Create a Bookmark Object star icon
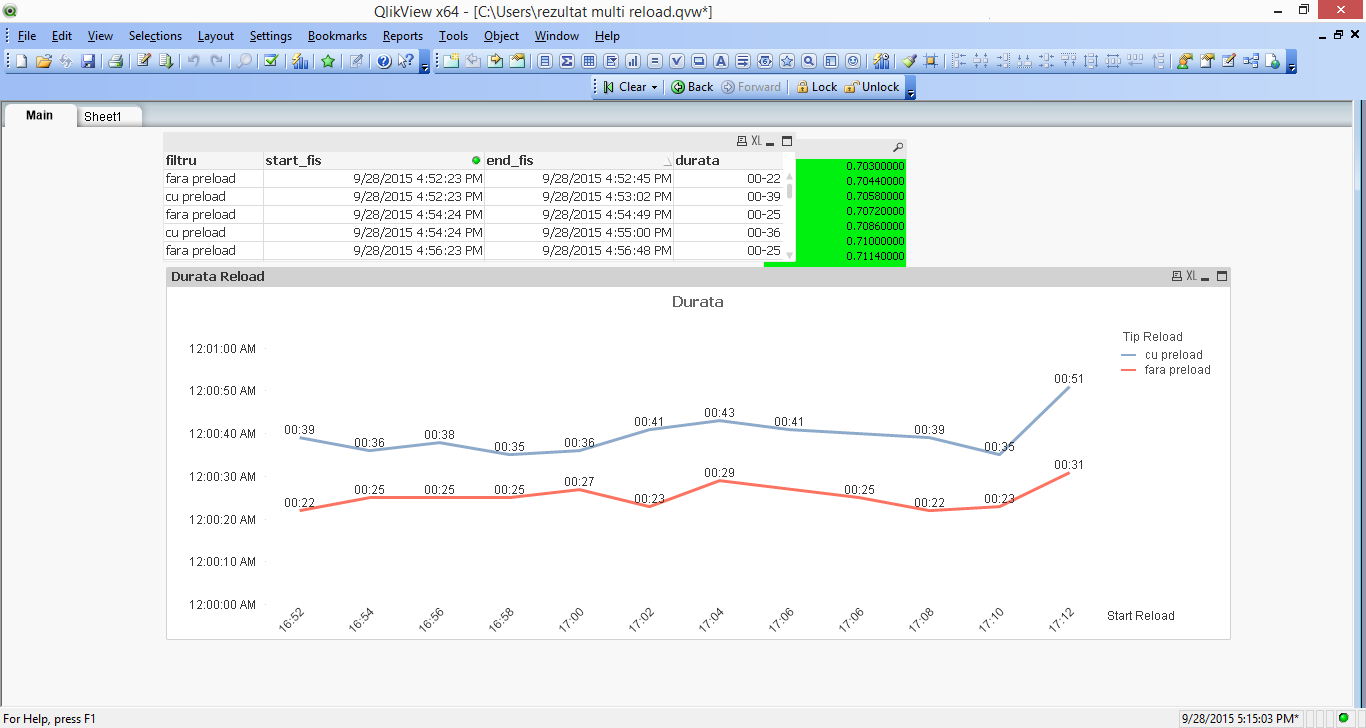 pyautogui.click(x=787, y=61)
